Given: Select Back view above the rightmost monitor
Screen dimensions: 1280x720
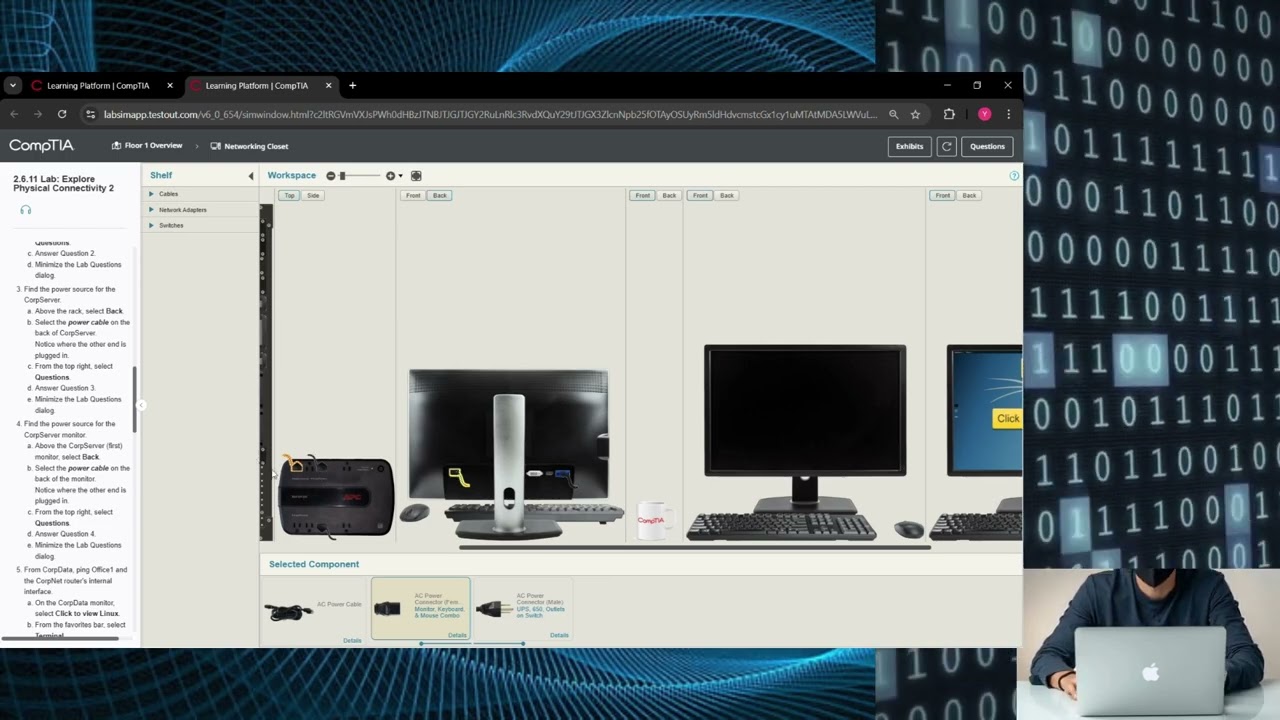Looking at the screenshot, I should (x=969, y=195).
